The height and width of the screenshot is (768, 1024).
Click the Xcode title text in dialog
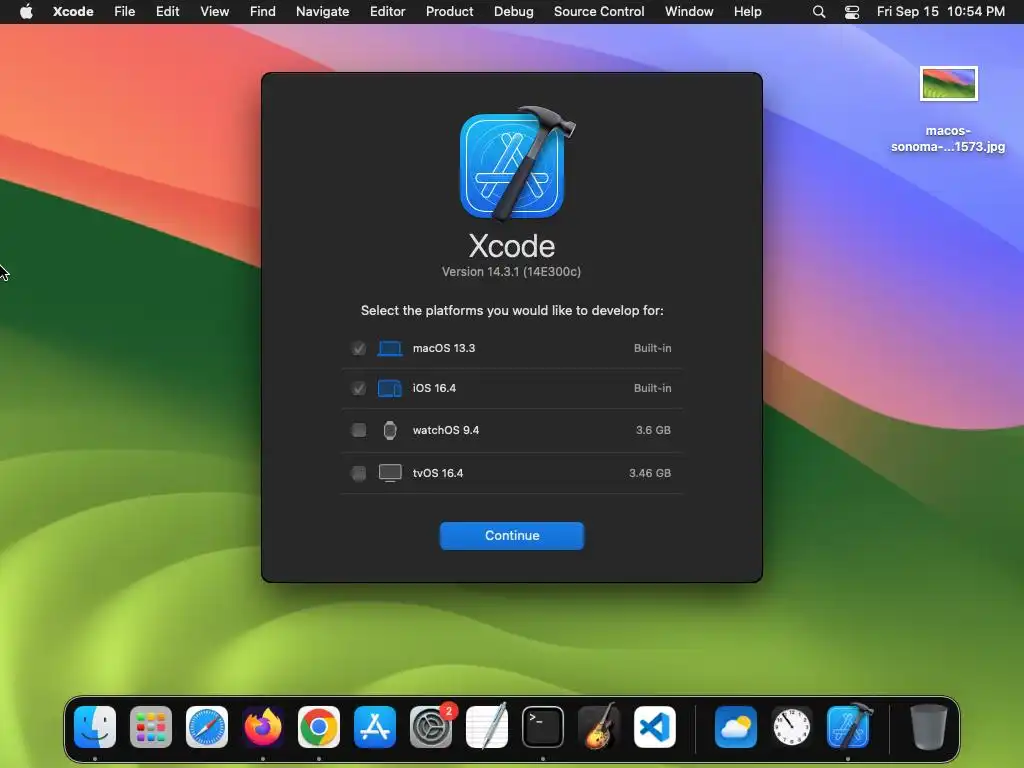coord(512,246)
